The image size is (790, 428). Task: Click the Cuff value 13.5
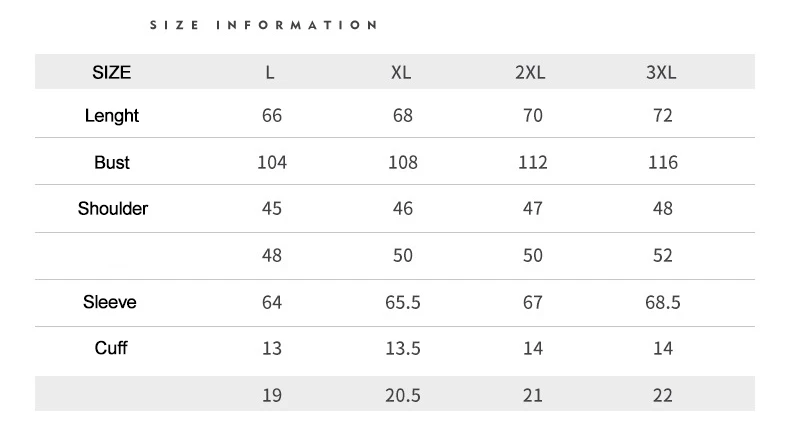tap(403, 348)
